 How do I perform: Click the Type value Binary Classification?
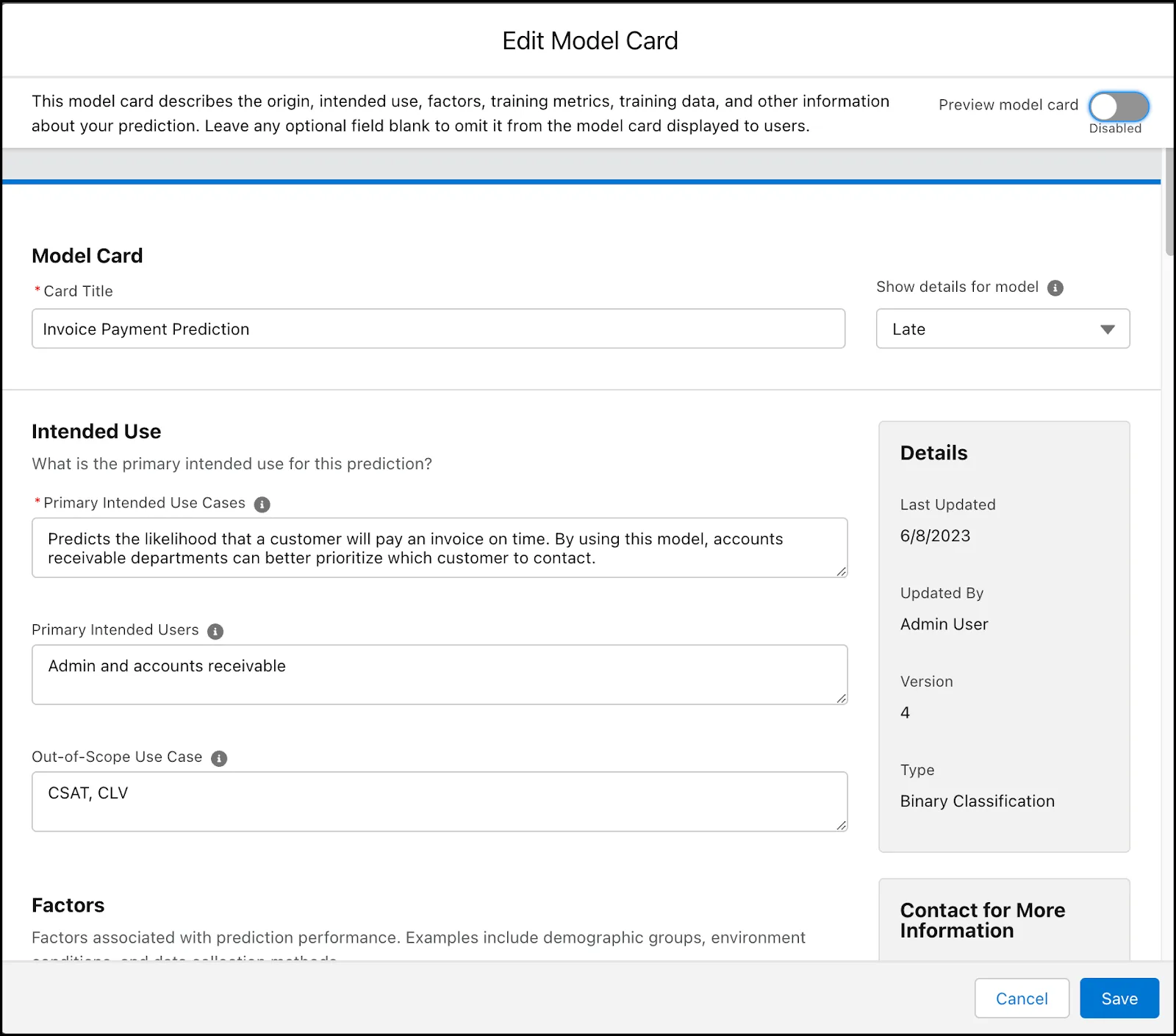pos(977,801)
